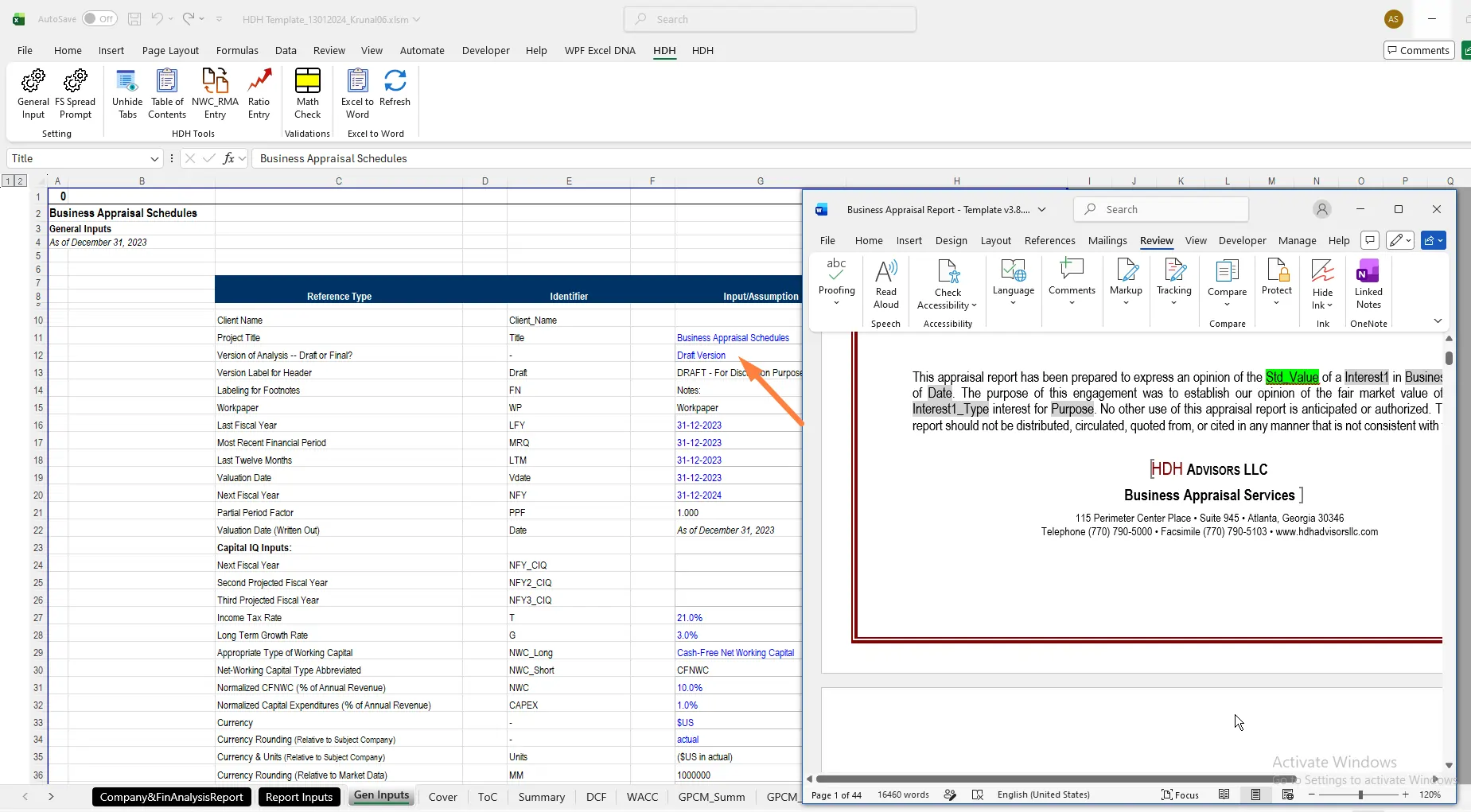Click FS Spread Prompt icon
The image size is (1471, 812).
[x=76, y=94]
